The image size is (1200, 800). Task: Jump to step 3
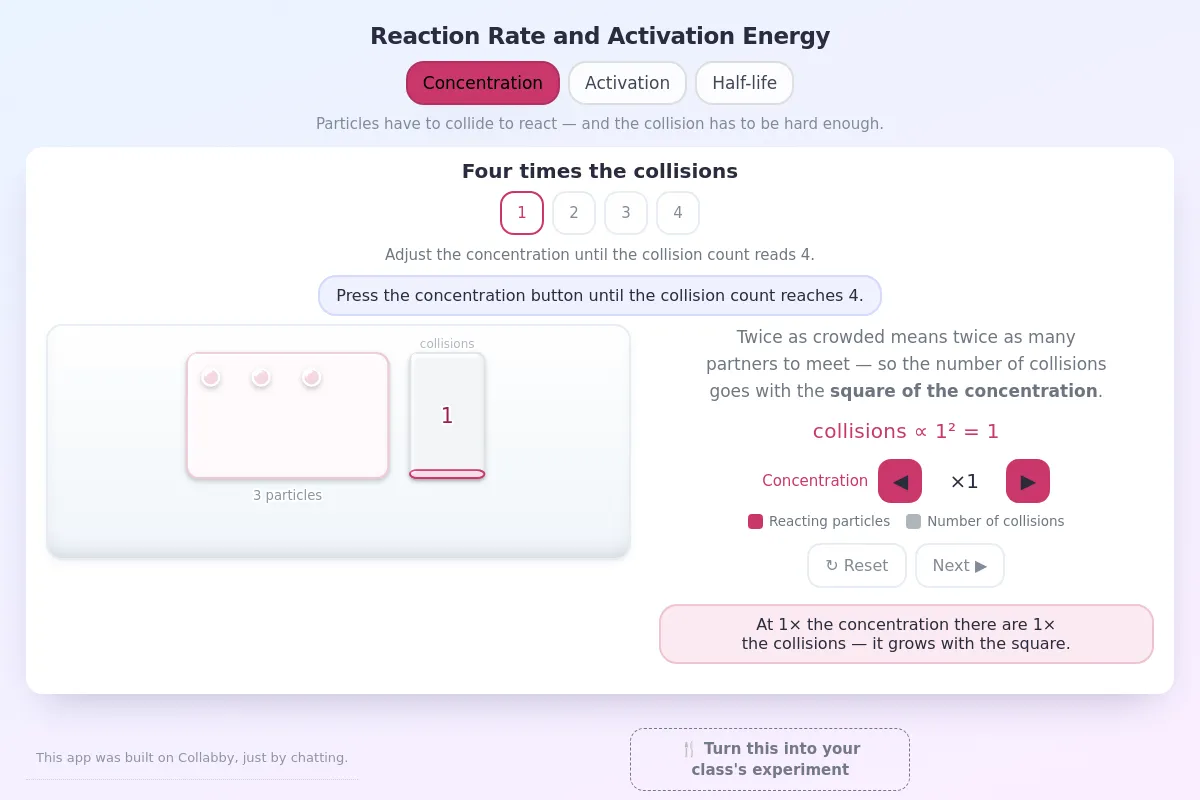(626, 213)
